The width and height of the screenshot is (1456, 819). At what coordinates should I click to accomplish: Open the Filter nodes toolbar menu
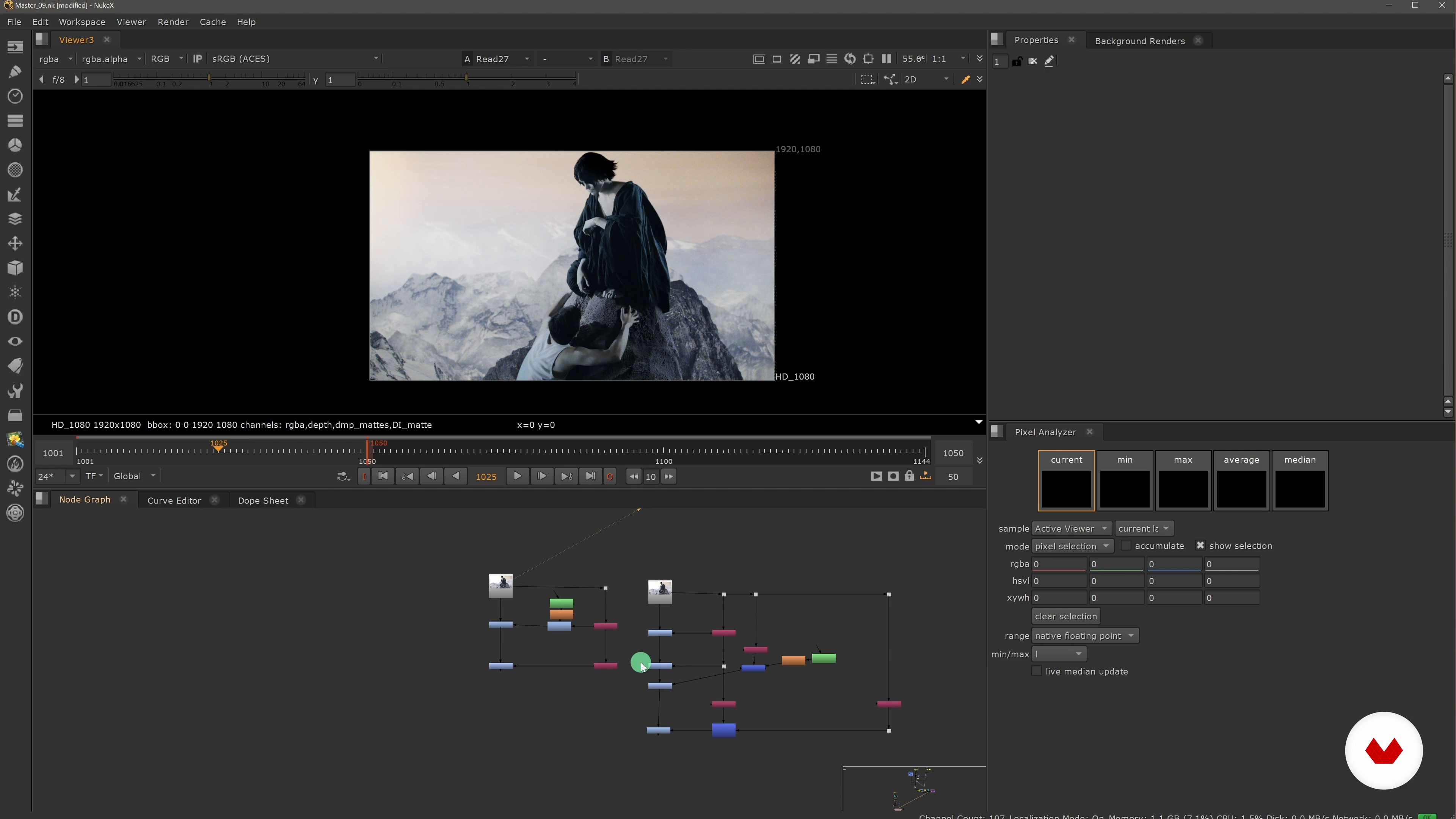(x=15, y=169)
